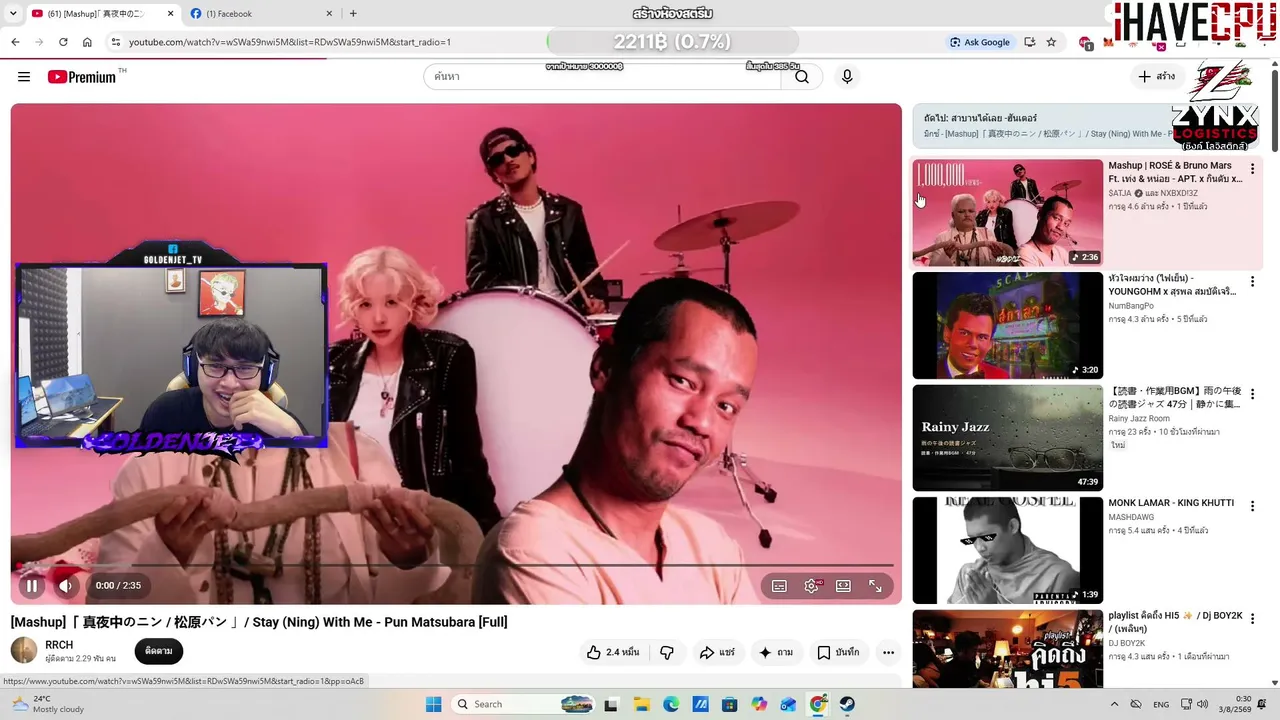Image resolution: width=1280 pixels, height=720 pixels.
Task: Save video with บันทึก button
Action: coord(838,652)
